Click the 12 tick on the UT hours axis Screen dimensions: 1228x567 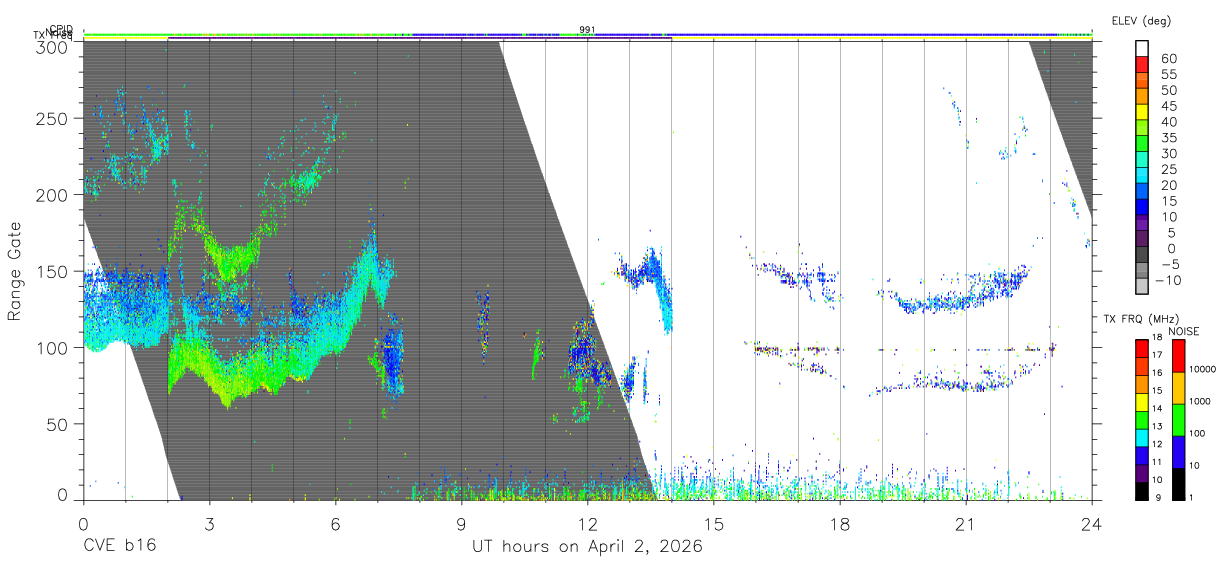[x=588, y=524]
